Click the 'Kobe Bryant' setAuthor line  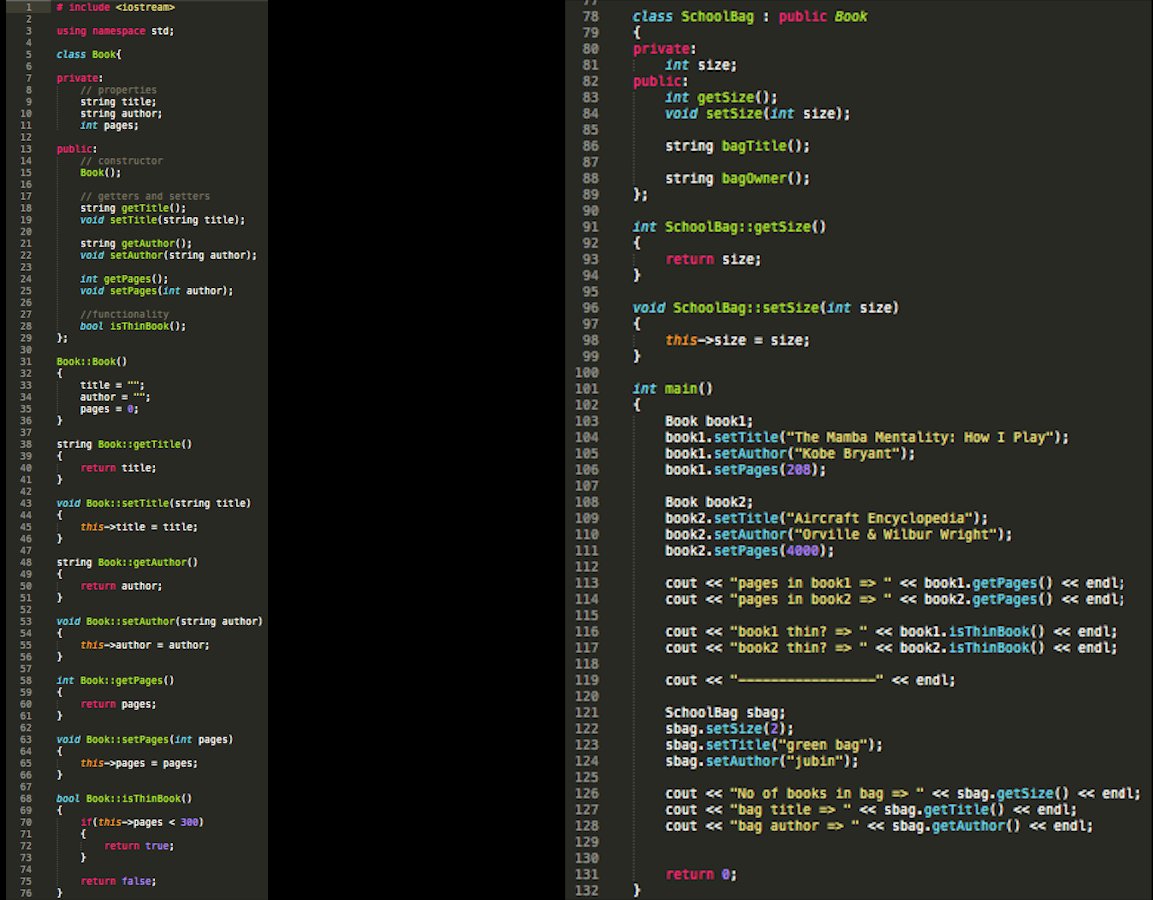[790, 453]
